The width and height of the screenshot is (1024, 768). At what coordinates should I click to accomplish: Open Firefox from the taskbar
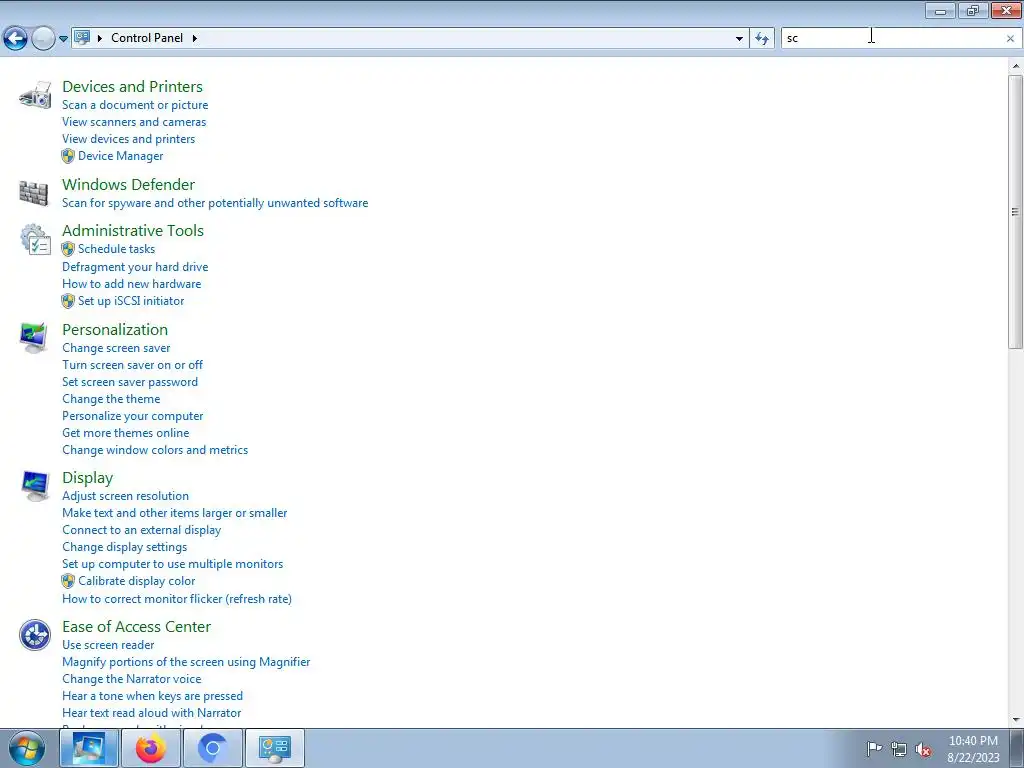coord(151,748)
